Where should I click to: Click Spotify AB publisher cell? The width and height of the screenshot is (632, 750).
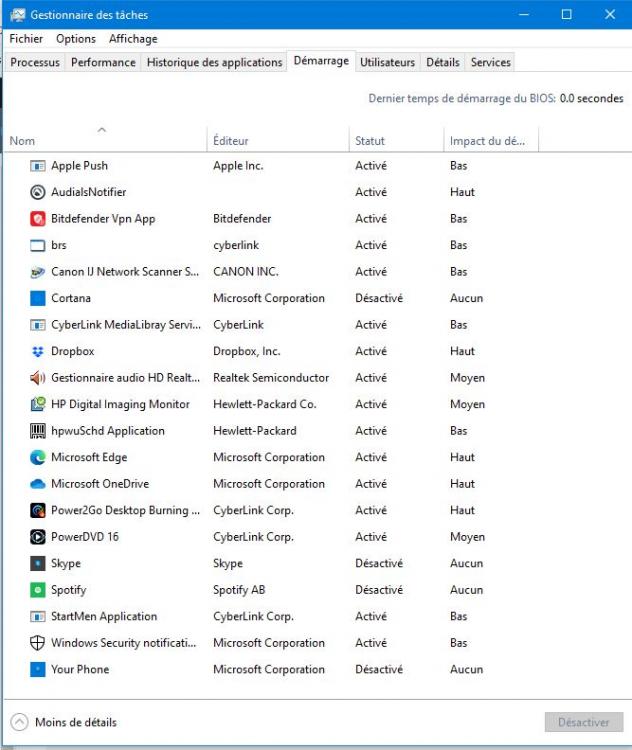(x=239, y=590)
